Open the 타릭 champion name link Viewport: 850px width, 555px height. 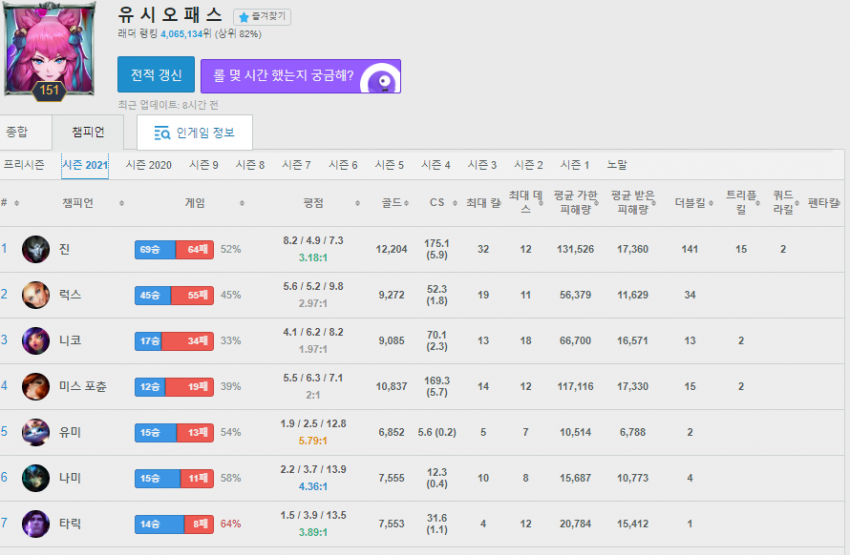(x=70, y=524)
